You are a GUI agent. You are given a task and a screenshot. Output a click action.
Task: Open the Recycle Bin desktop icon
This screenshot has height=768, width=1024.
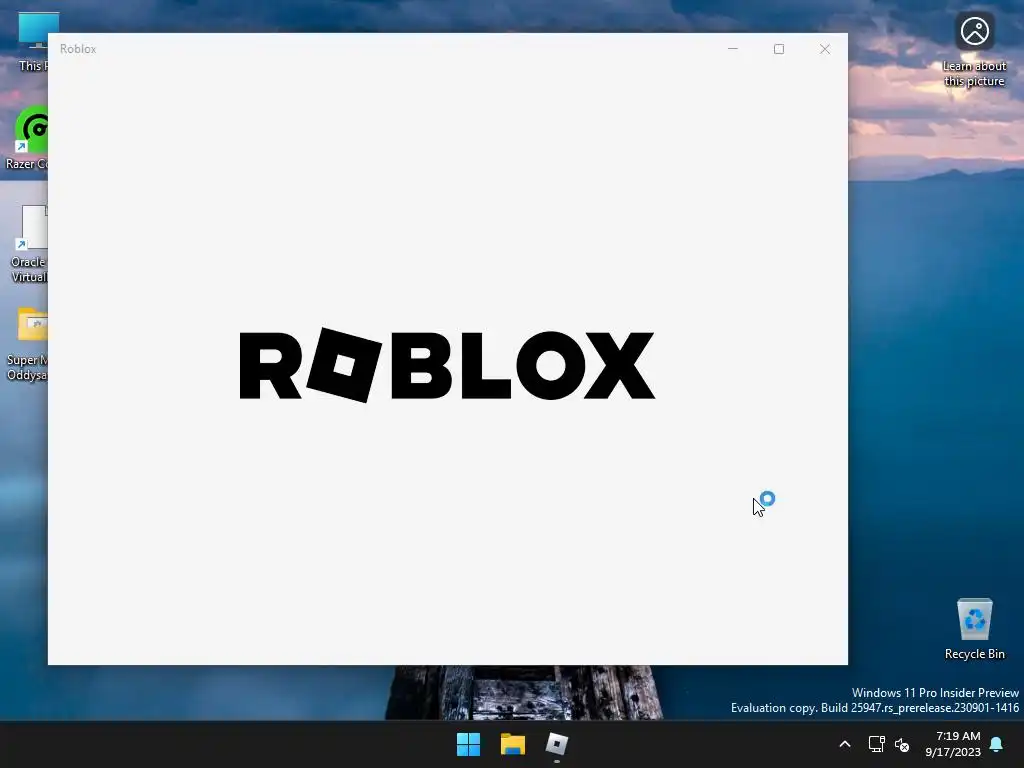pyautogui.click(x=974, y=629)
